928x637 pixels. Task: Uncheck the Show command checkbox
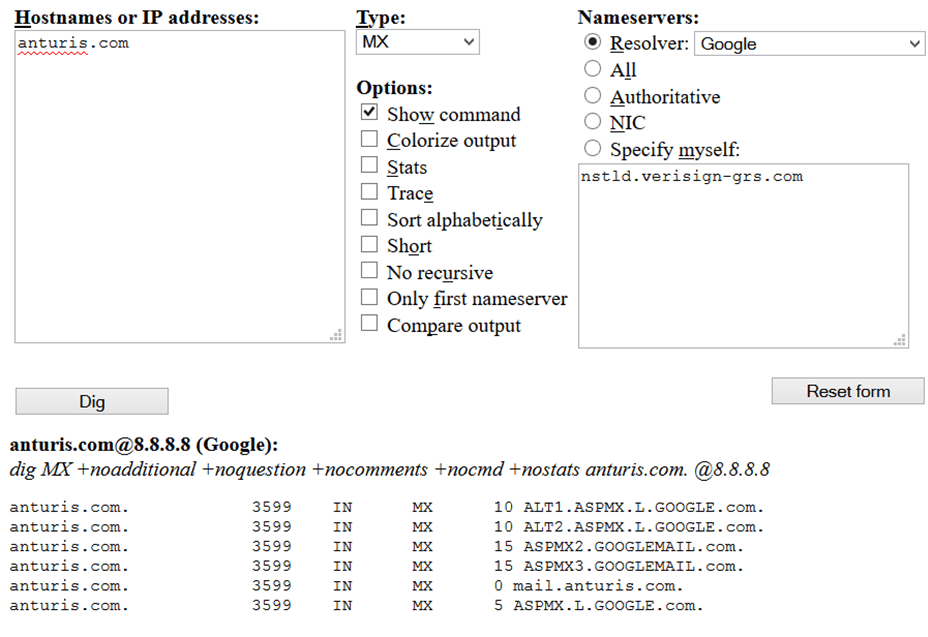tap(370, 113)
